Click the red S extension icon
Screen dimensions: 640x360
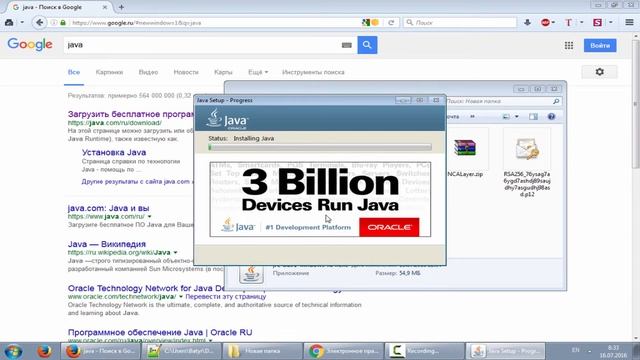point(598,22)
